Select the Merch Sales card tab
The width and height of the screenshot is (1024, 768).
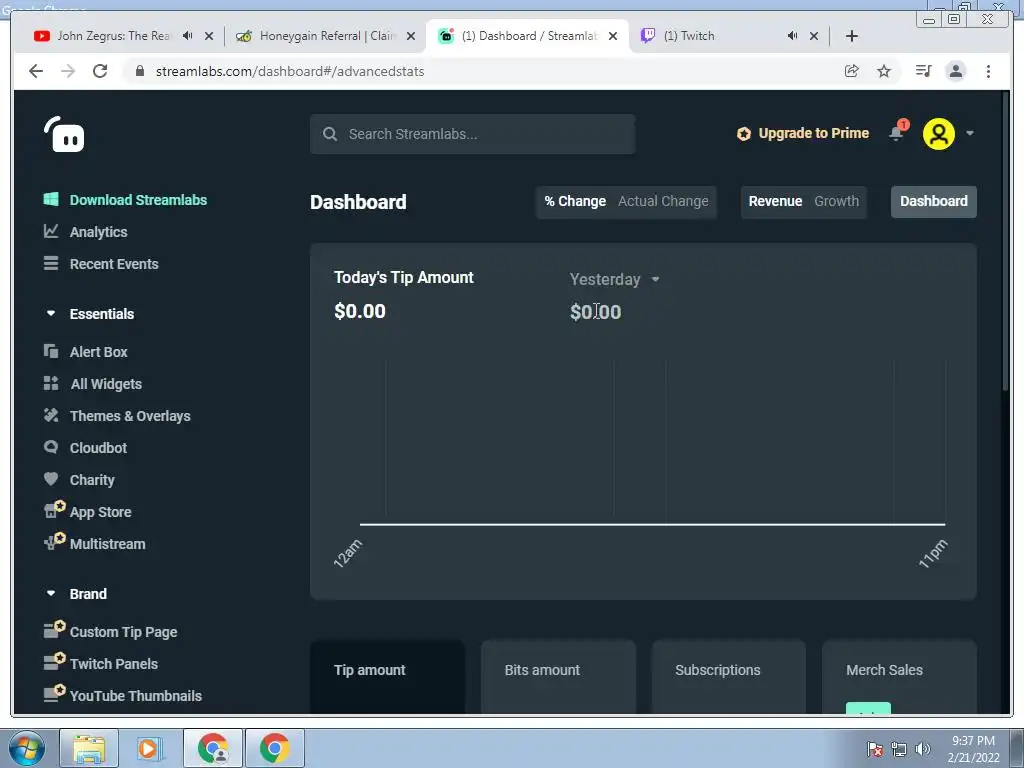point(899,677)
